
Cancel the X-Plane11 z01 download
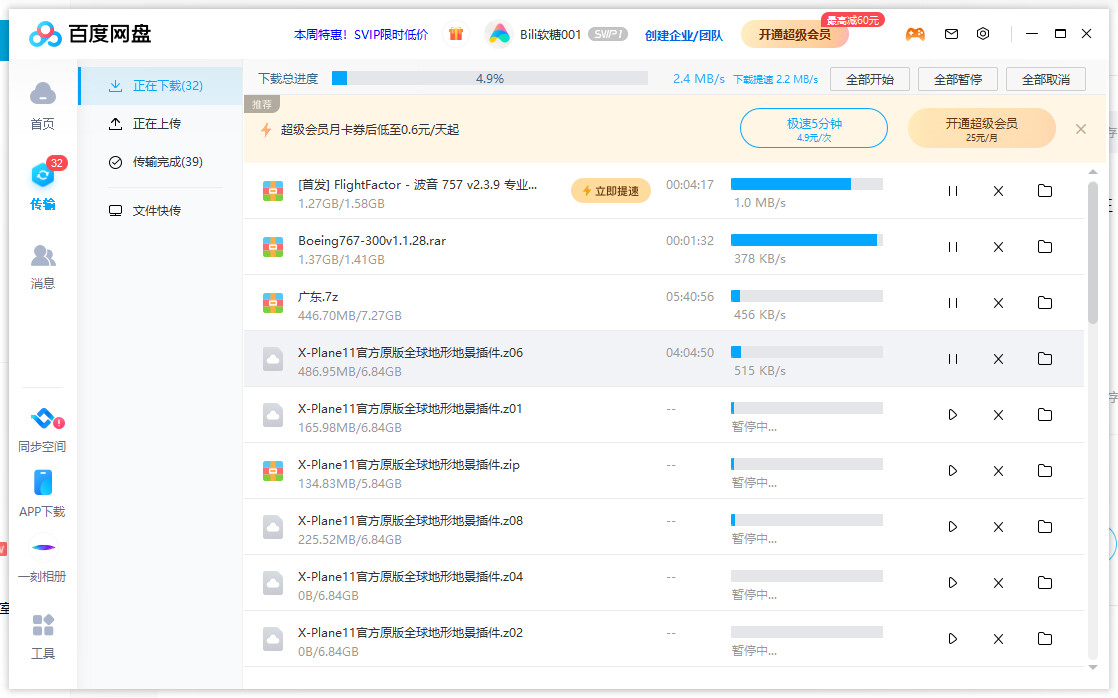click(x=998, y=415)
